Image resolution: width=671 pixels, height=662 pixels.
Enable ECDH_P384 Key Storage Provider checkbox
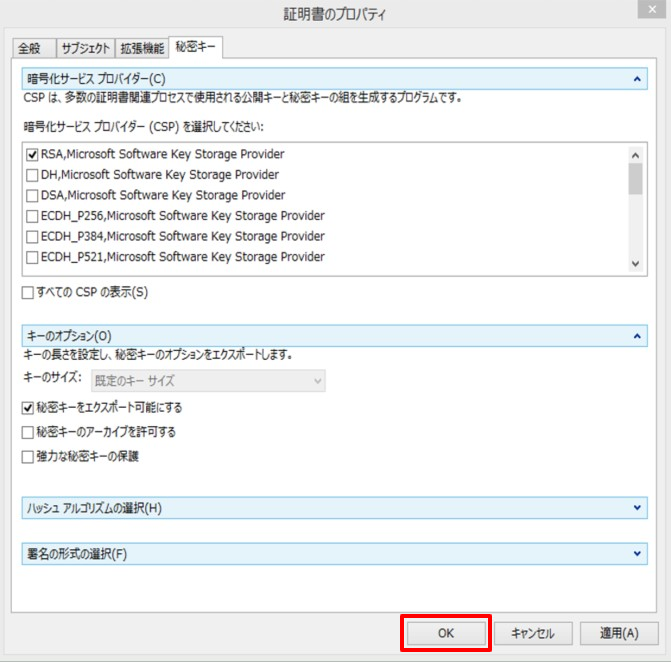(32, 237)
